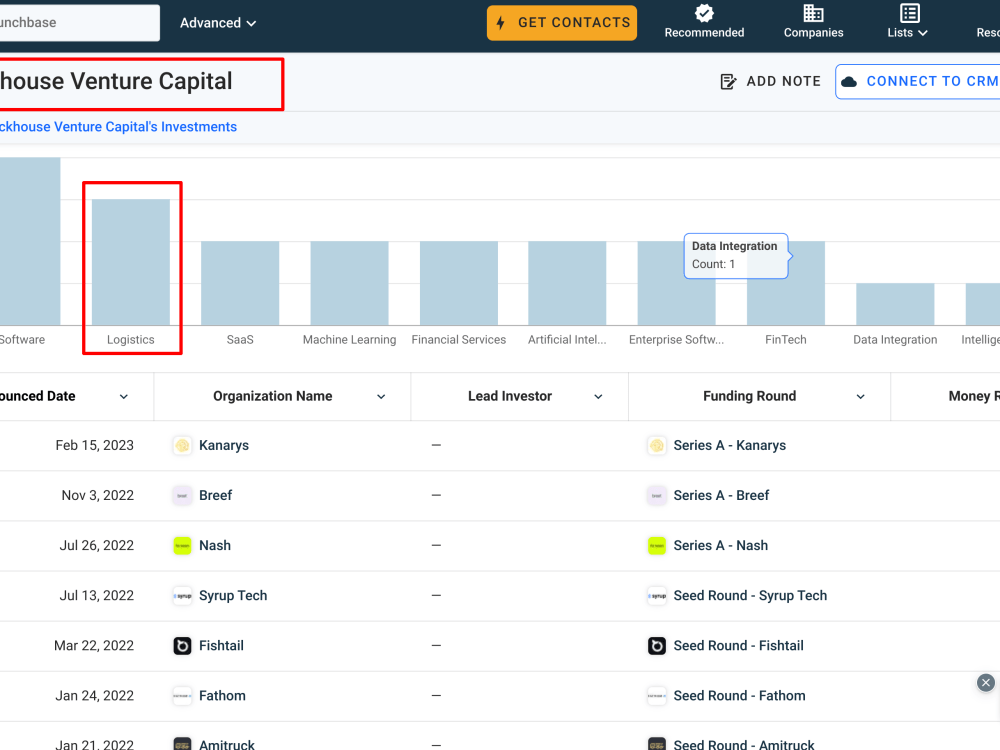
Task: Go to the Companies section
Action: [813, 22]
